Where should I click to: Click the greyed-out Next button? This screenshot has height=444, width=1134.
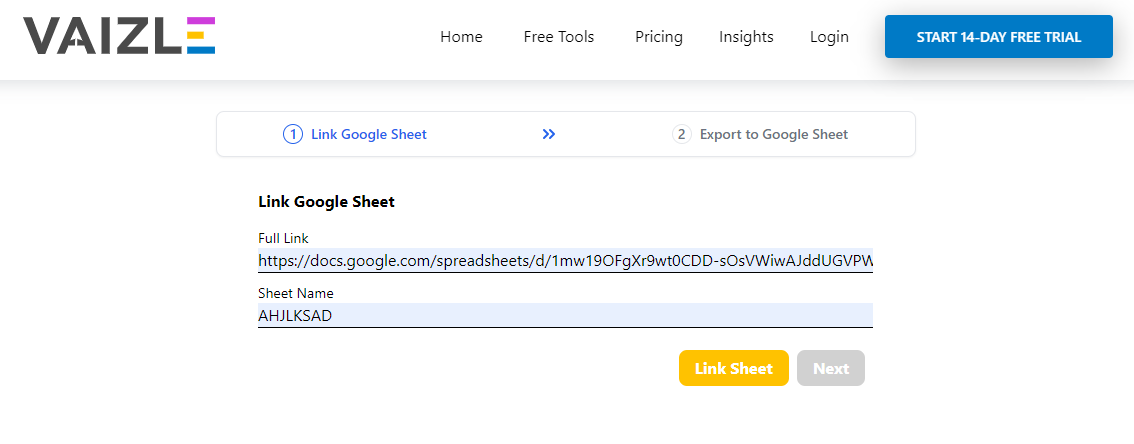pos(831,368)
